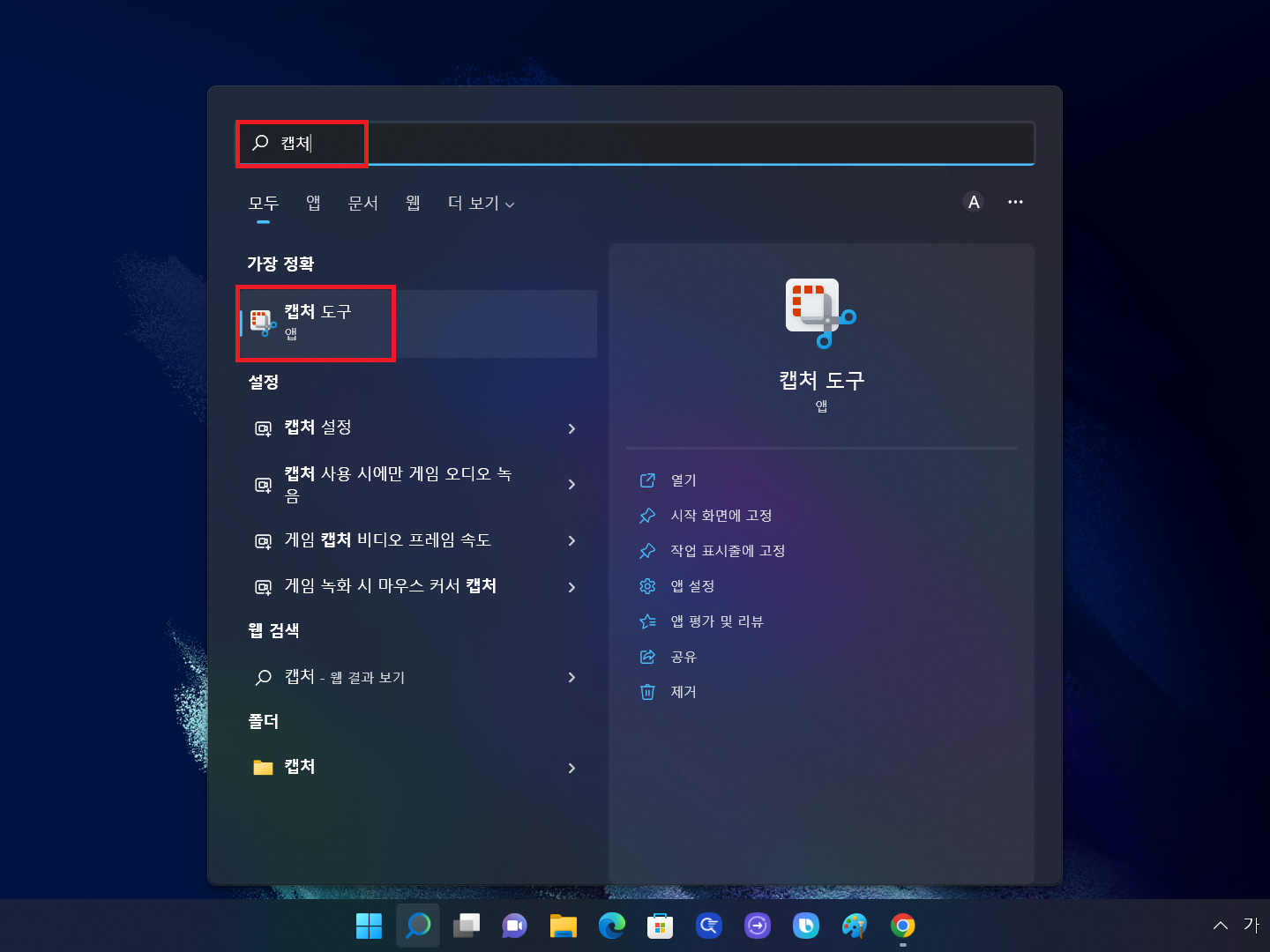
Task: Launch Microsoft Edge from the taskbar
Action: 612,926
